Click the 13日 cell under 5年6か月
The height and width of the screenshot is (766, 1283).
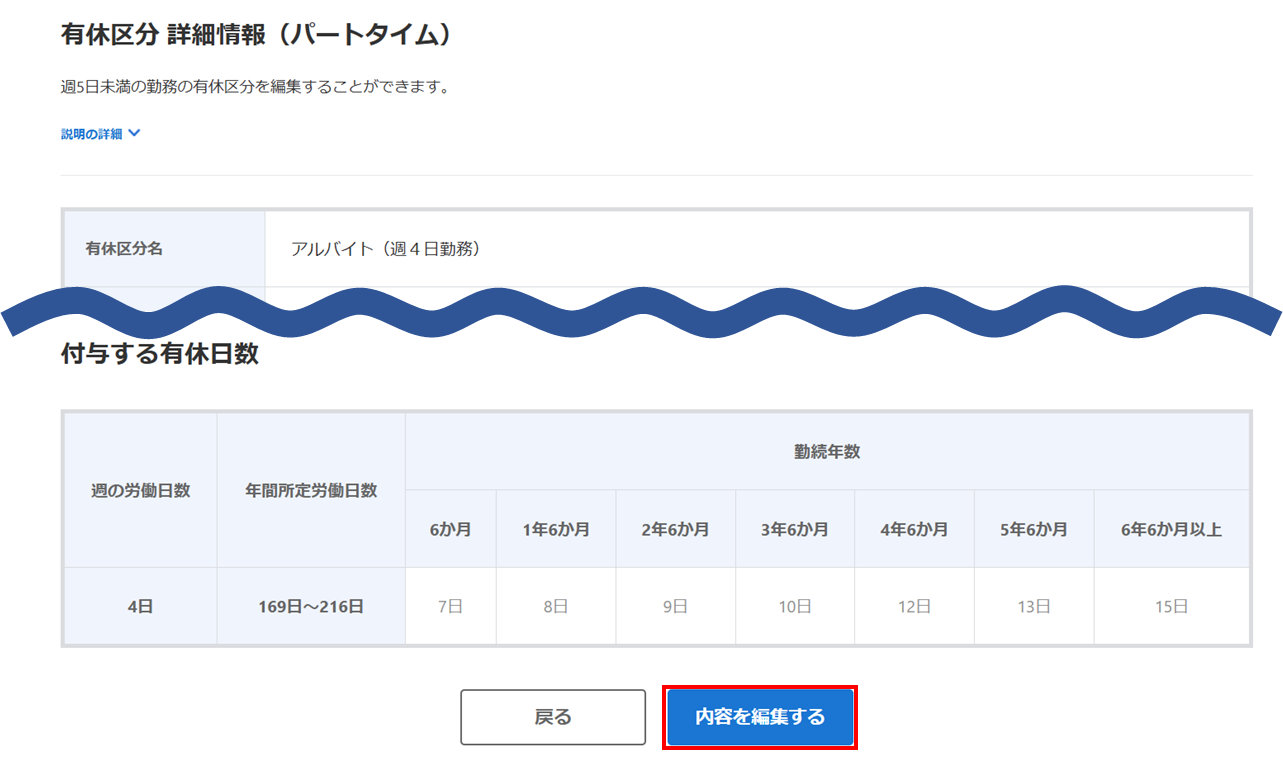1034,606
